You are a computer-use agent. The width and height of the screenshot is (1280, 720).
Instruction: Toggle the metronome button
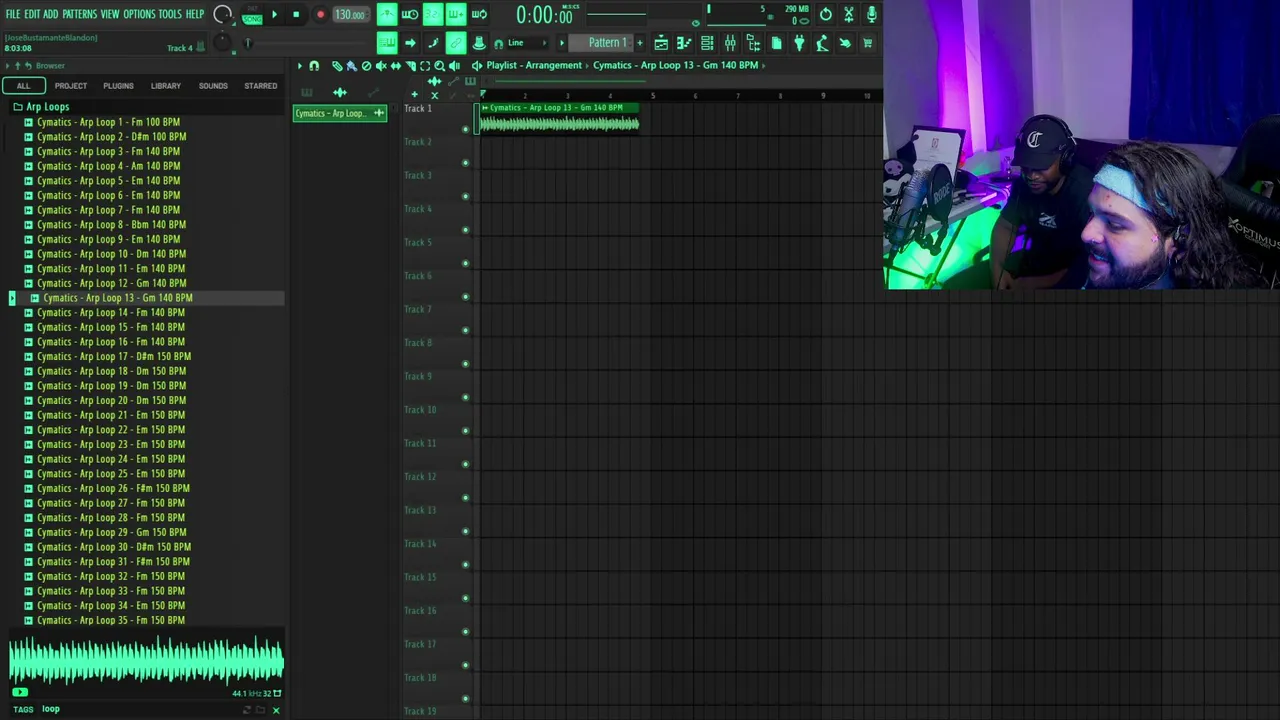point(387,14)
